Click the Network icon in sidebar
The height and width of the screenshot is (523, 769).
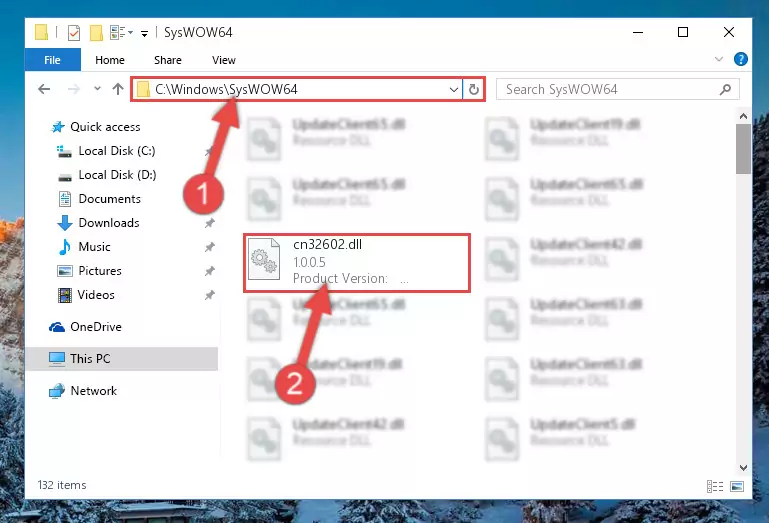click(57, 391)
